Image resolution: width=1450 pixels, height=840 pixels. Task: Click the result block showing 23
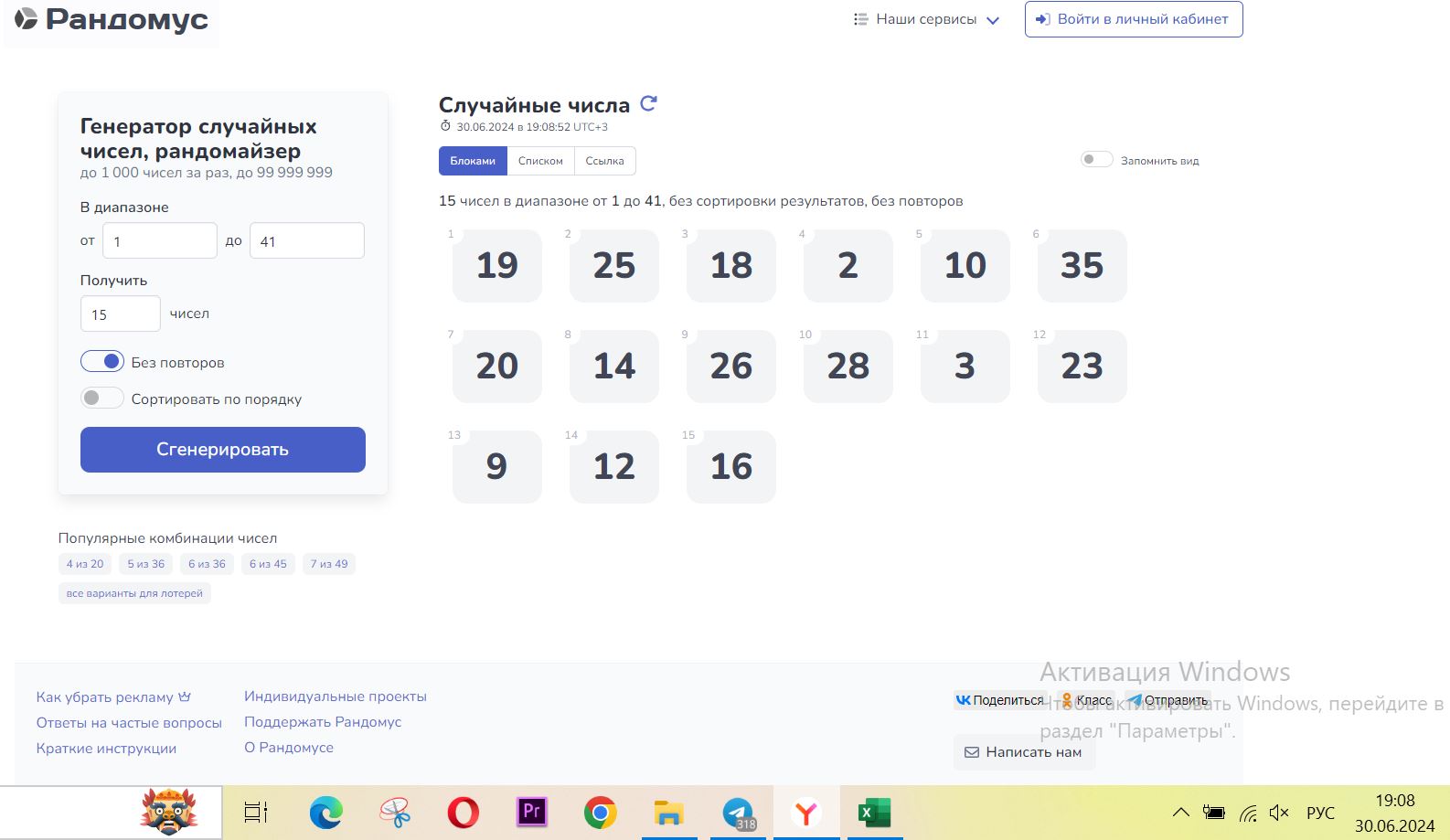(x=1082, y=366)
